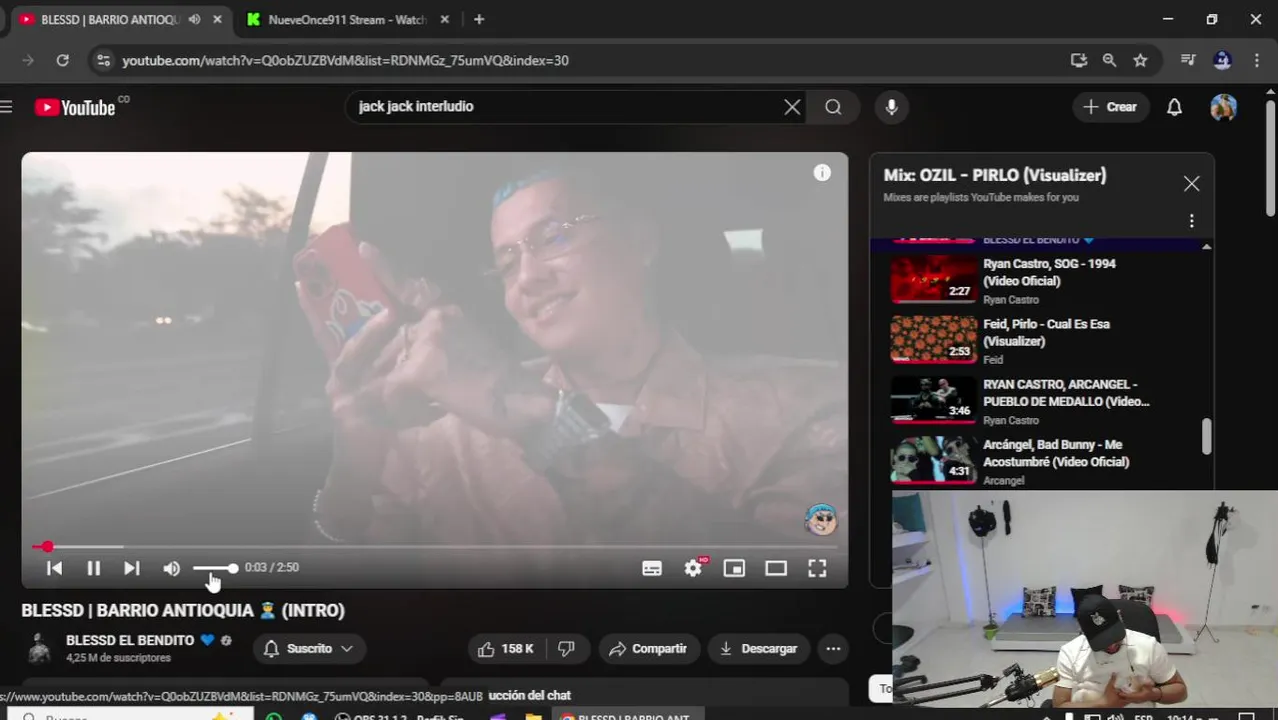Screen dimensions: 1278x720
Task: Open the notifications bell
Action: 1175,107
